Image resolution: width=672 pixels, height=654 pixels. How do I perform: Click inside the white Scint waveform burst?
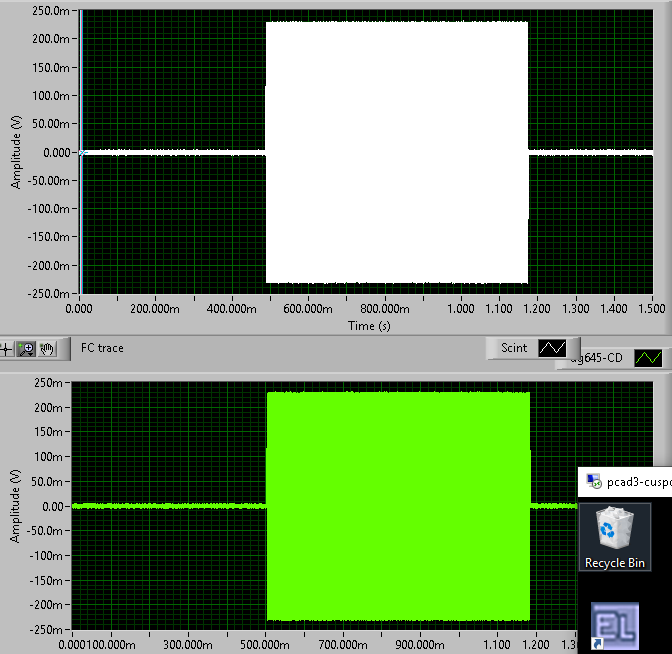click(x=396, y=152)
